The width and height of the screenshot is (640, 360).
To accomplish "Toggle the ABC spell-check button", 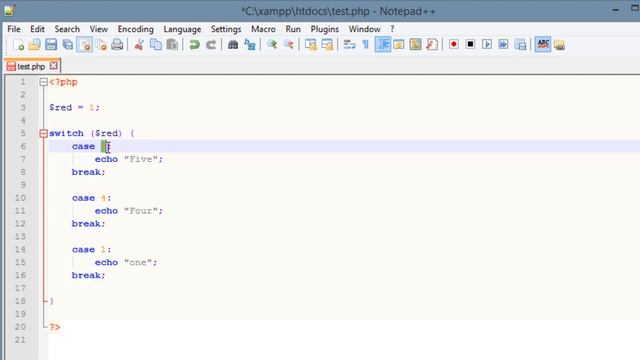I will pos(543,44).
